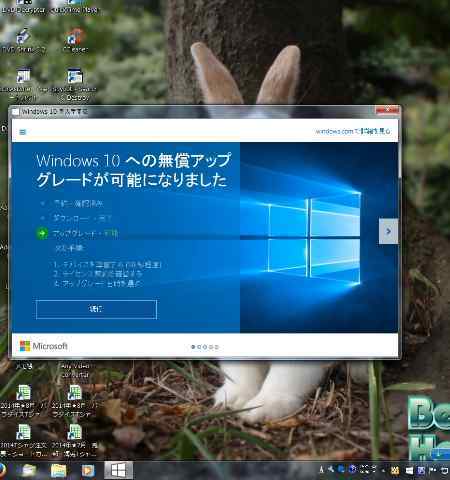Select the last page indicator dot
Screen dimensions: 450x480
[217, 347]
